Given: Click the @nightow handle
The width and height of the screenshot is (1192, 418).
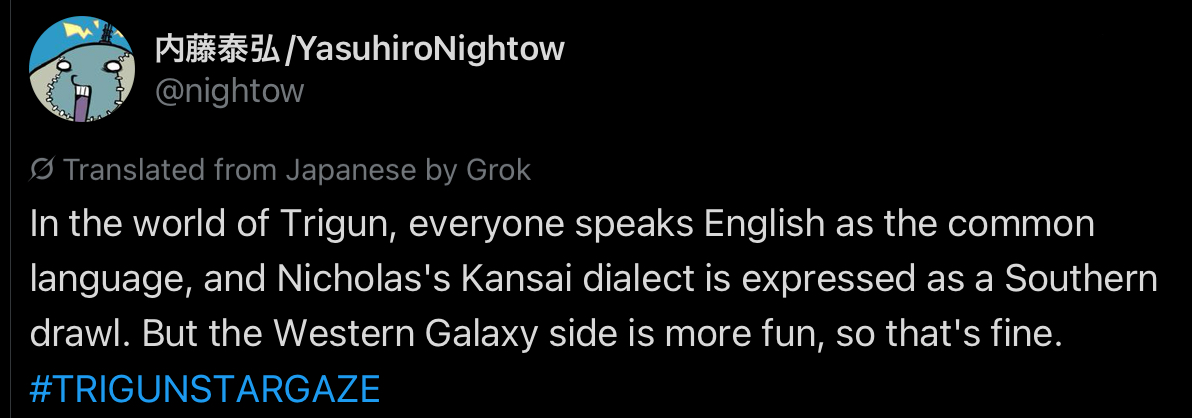Looking at the screenshot, I should 229,92.
